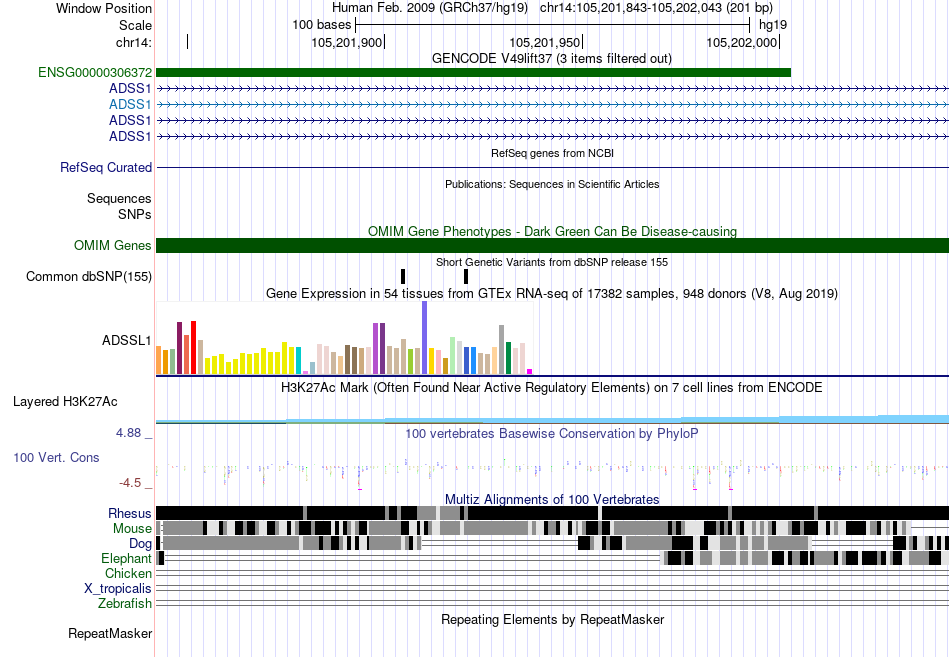This screenshot has height=657, width=950.
Task: Click the ADSSL1 GTEx expression label
Action: (126, 340)
